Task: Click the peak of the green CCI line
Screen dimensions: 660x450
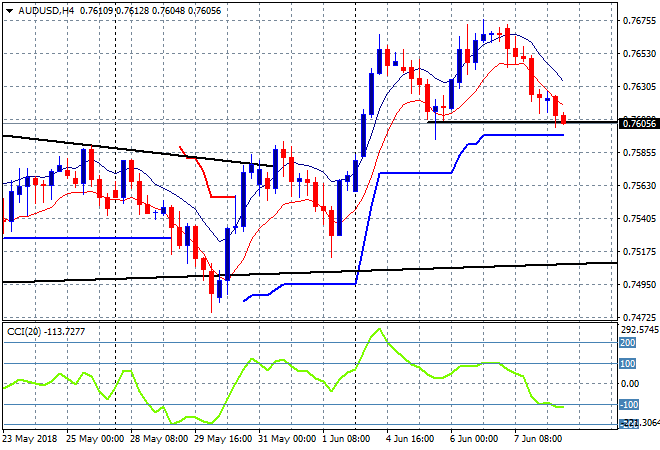Action: 379,329
